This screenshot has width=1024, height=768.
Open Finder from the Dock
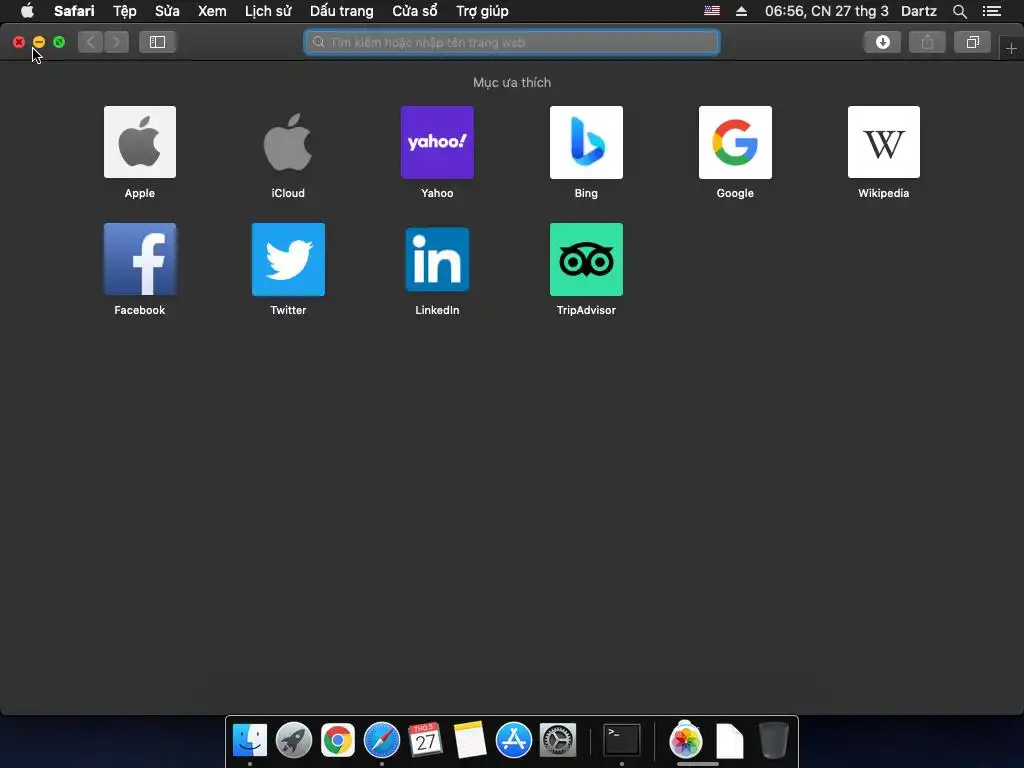(250, 741)
